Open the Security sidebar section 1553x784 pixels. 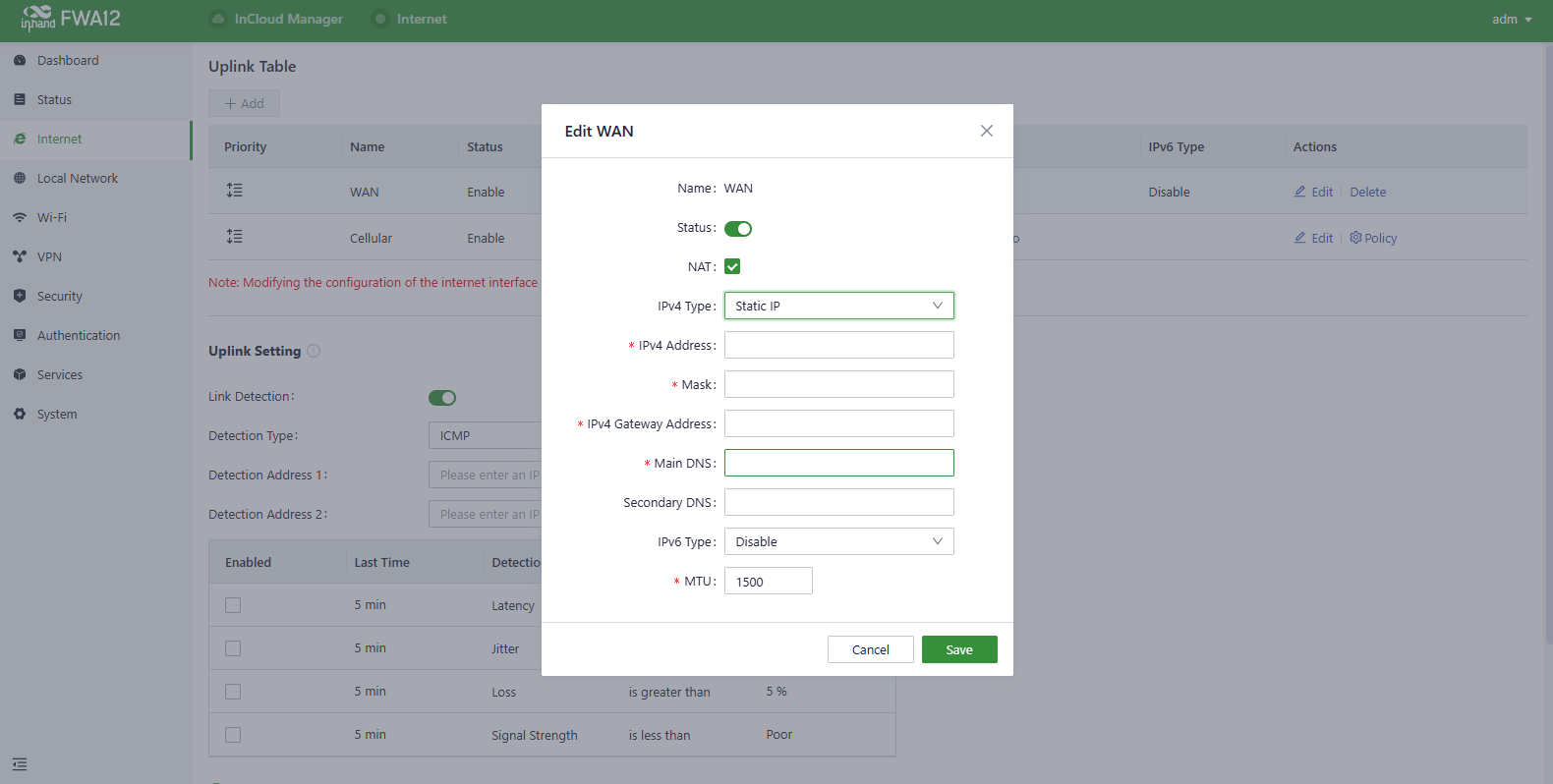[x=59, y=296]
